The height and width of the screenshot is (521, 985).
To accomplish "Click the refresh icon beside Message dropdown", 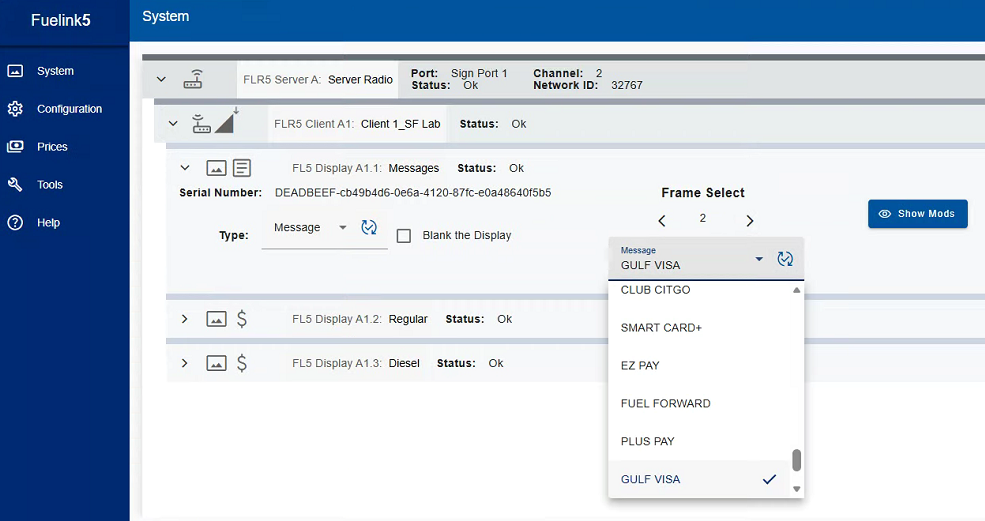I will pos(785,259).
